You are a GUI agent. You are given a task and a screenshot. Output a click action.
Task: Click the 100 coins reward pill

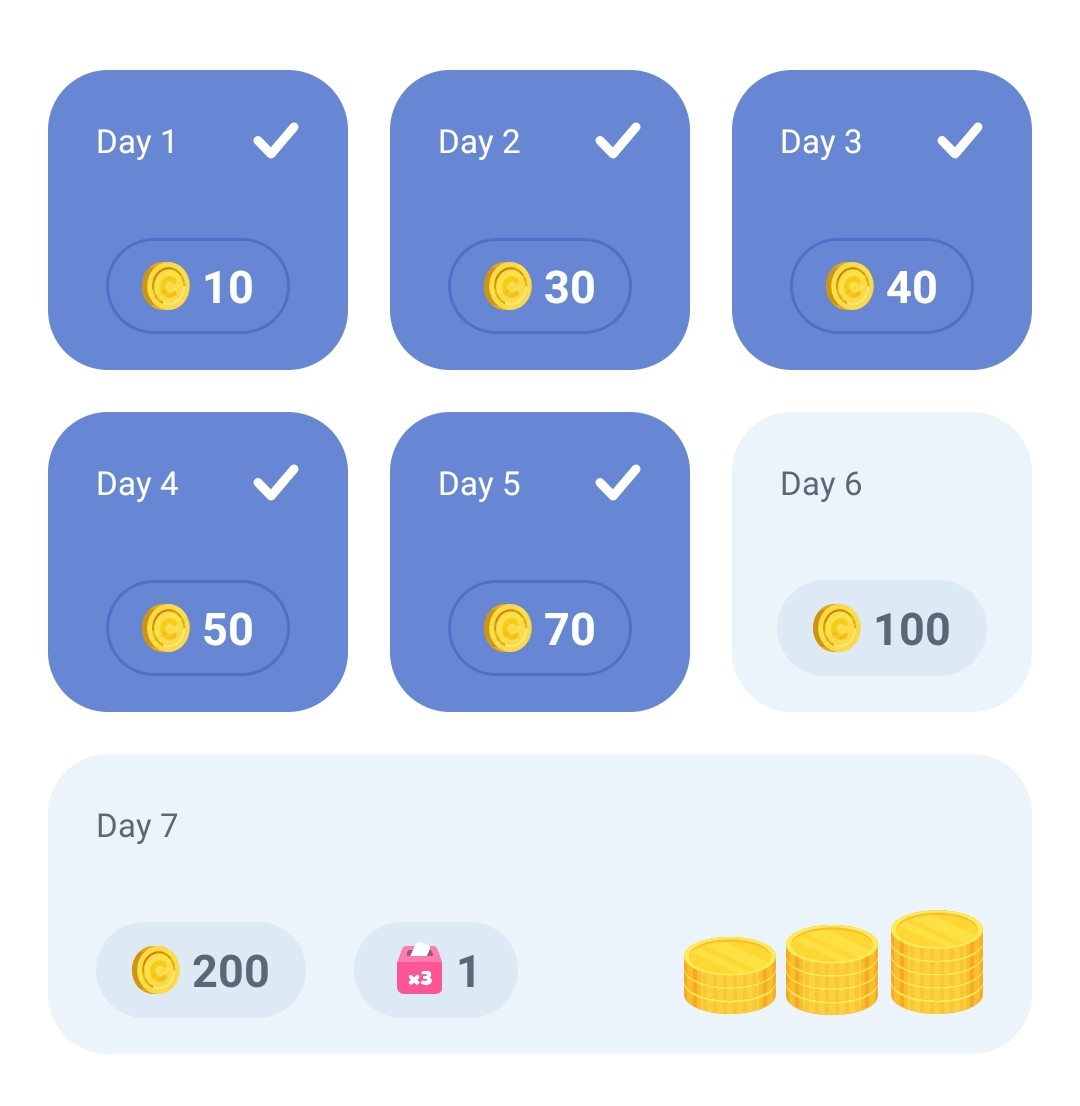[882, 628]
